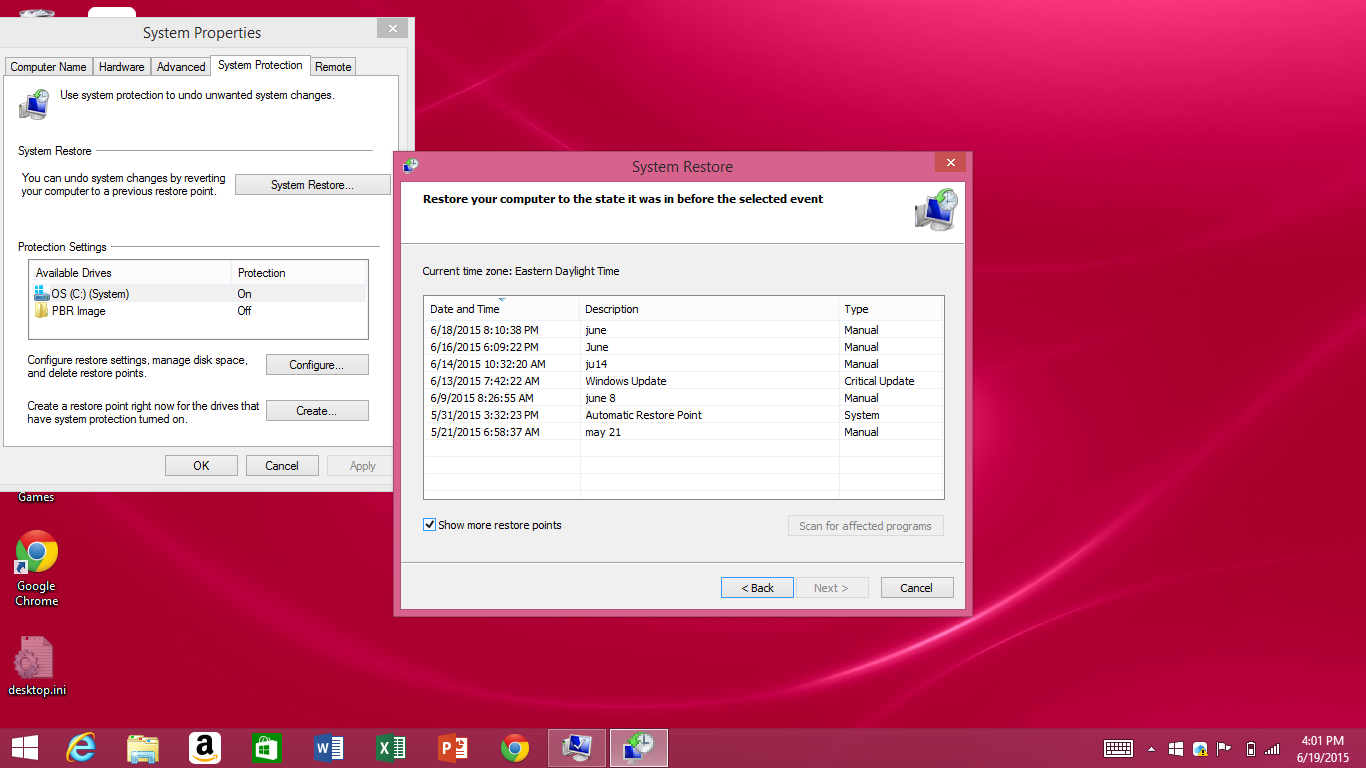This screenshot has width=1366, height=768.
Task: Switch to the Remote tab
Action: pyautogui.click(x=333, y=67)
